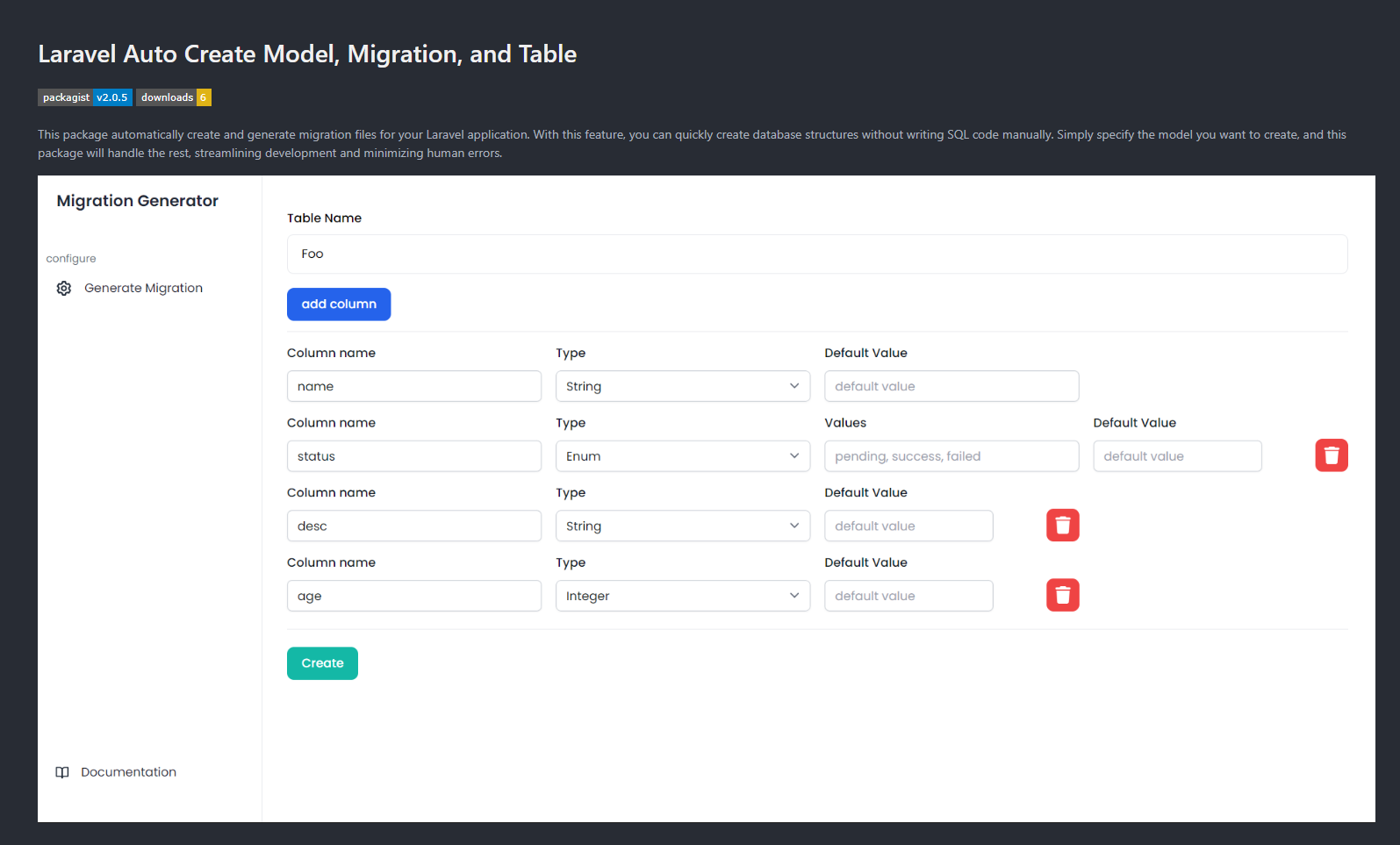The width and height of the screenshot is (1400, 845).
Task: Click the page heading Laravel Auto Create Model
Action: 307,54
